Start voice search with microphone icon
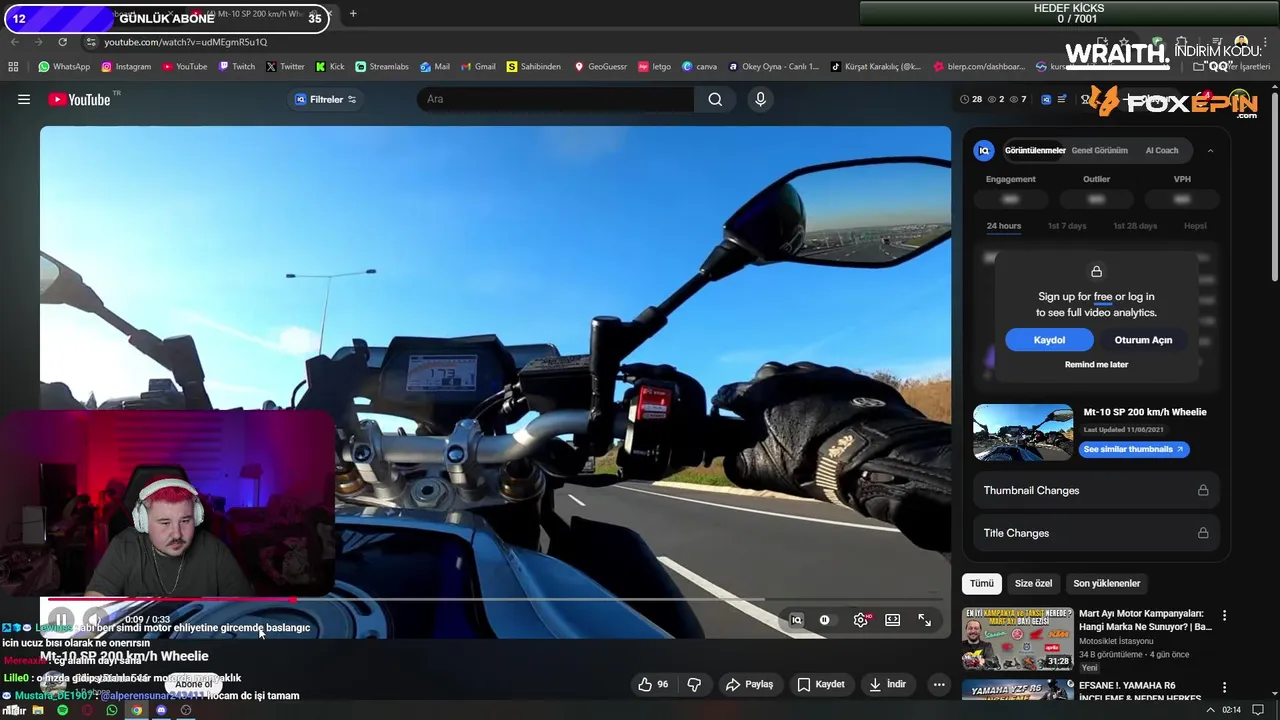The width and height of the screenshot is (1280, 720). tap(760, 99)
